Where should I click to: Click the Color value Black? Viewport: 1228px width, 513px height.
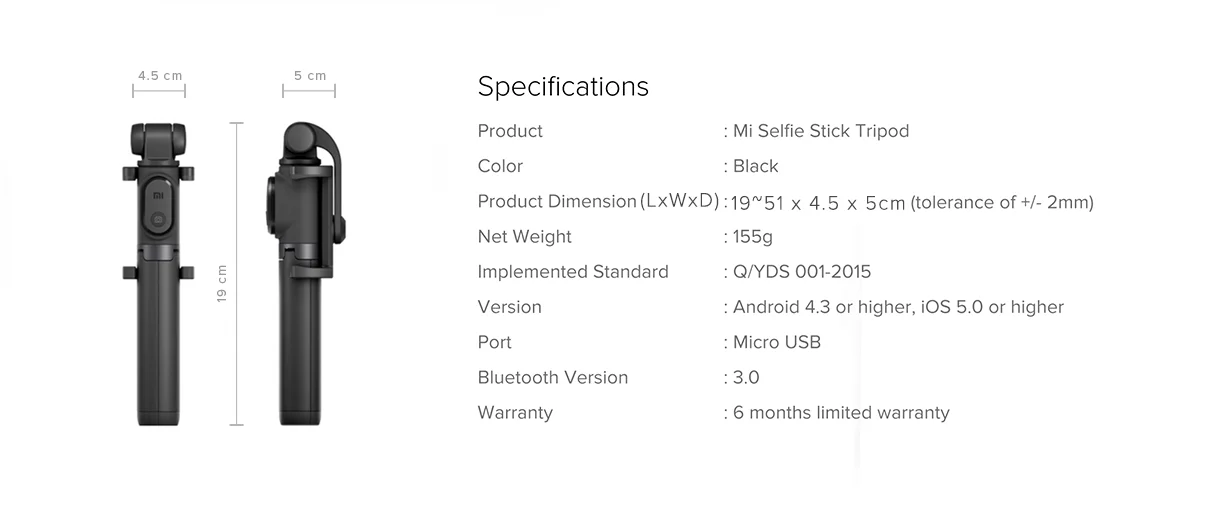point(755,166)
